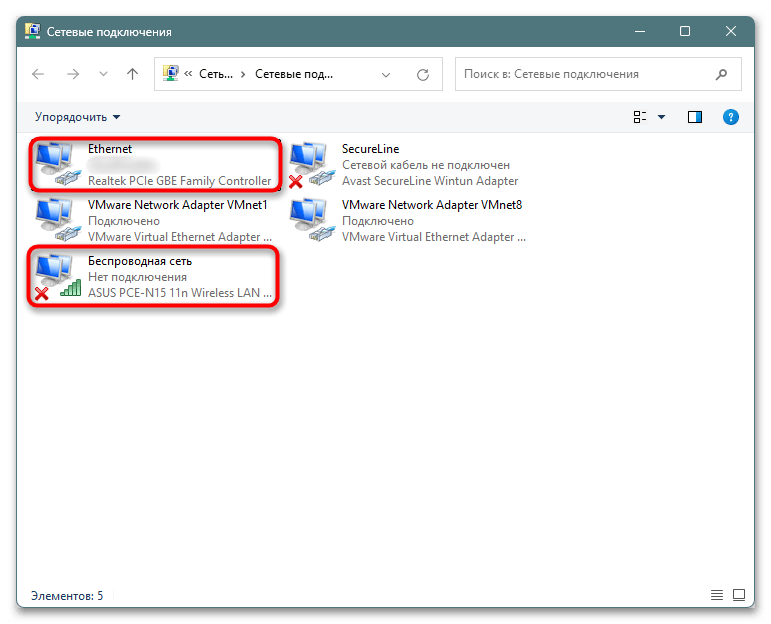771x624 pixels.
Task: Select the Ethernet adapter icon
Action: (58, 164)
